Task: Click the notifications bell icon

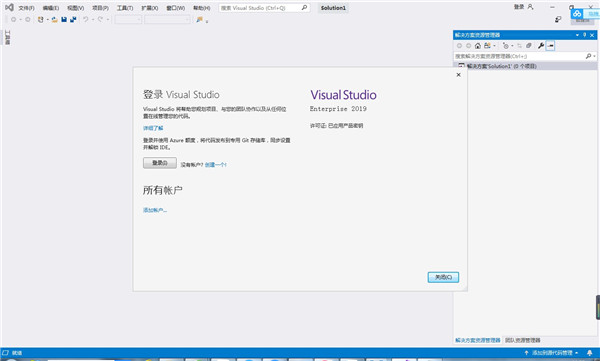Action: tap(590, 353)
